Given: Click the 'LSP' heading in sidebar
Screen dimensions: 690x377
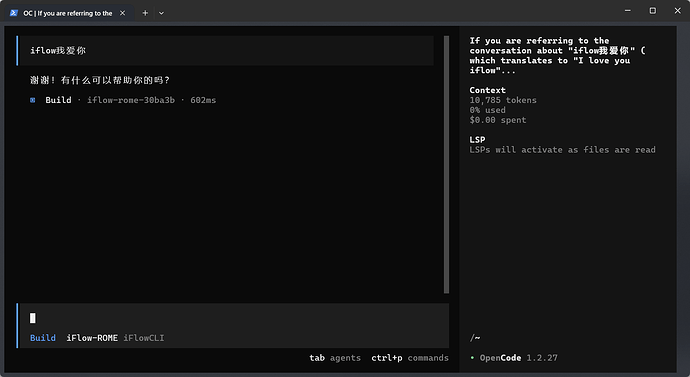Looking at the screenshot, I should pos(477,140).
